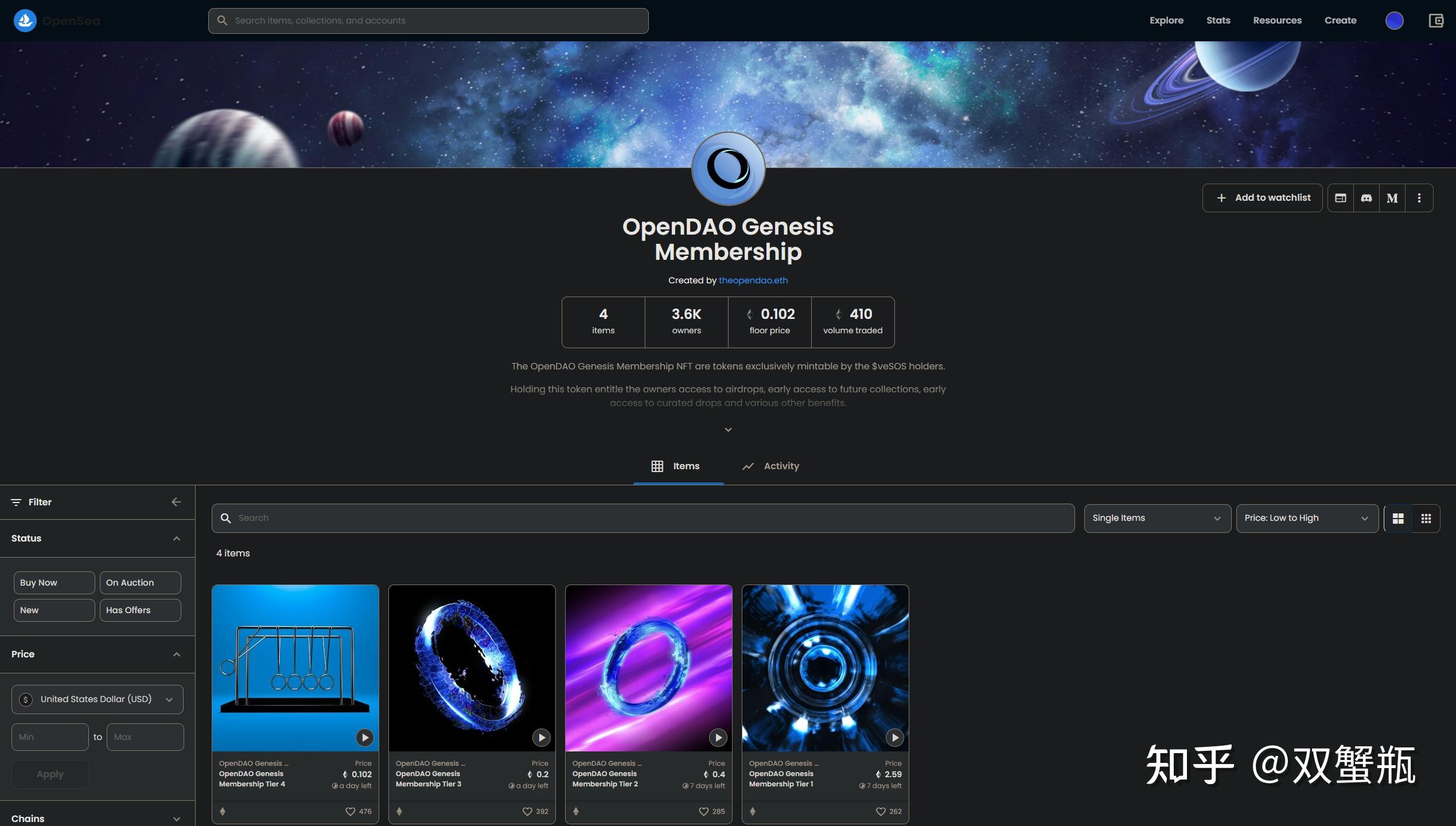Viewport: 1456px width, 826px height.
Task: Switch to the Items tab
Action: (678, 466)
